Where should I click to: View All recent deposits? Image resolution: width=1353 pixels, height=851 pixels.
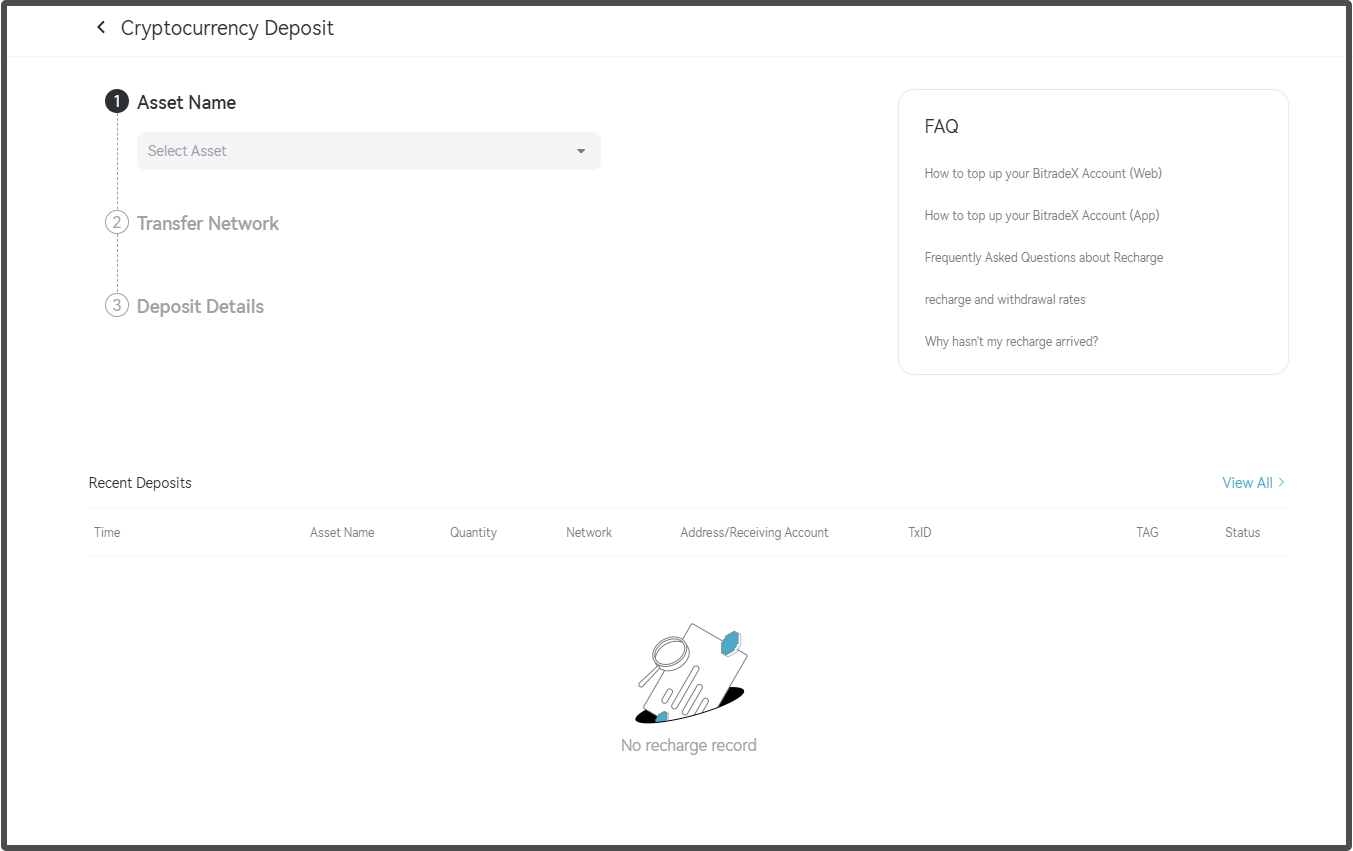(x=1247, y=483)
